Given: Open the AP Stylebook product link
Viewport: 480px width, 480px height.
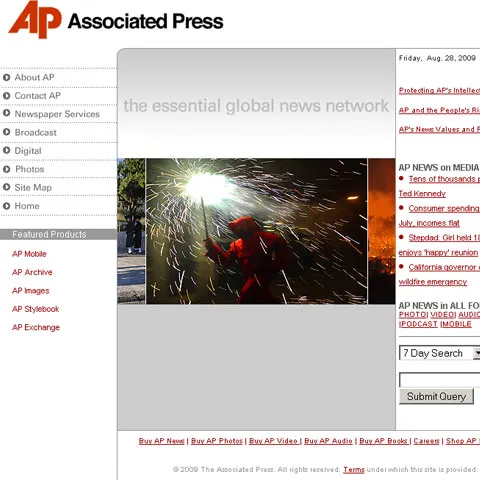Looking at the screenshot, I should pos(35,309).
